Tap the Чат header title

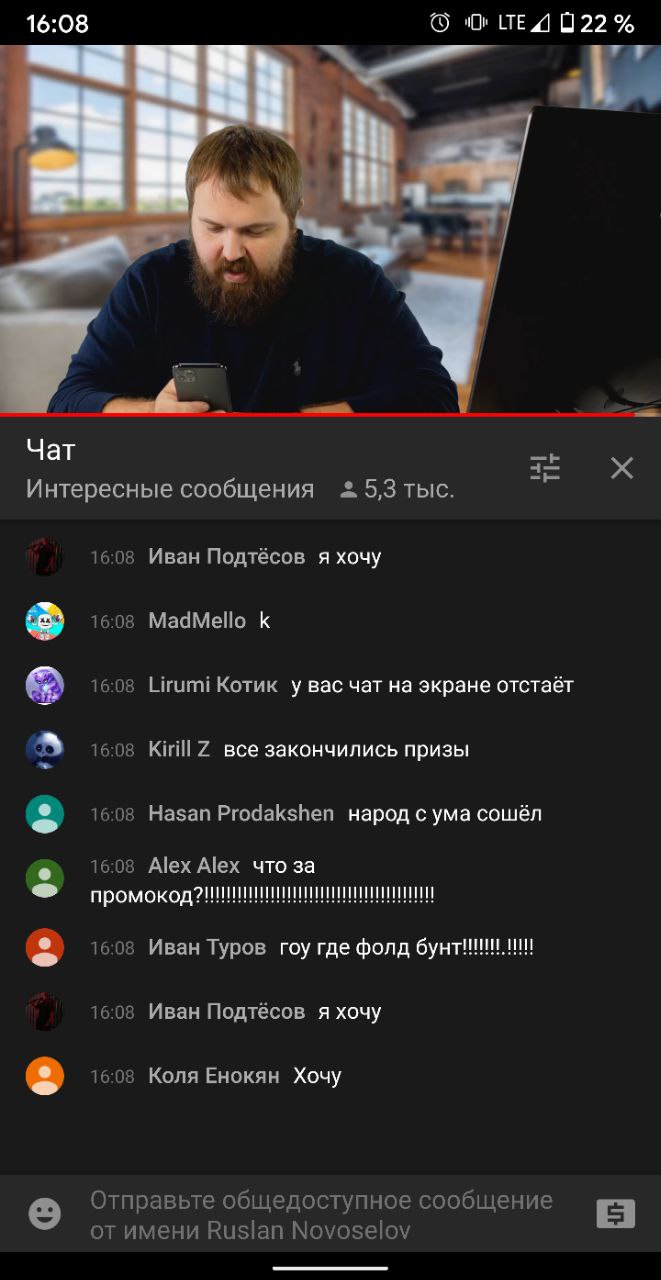click(x=51, y=450)
